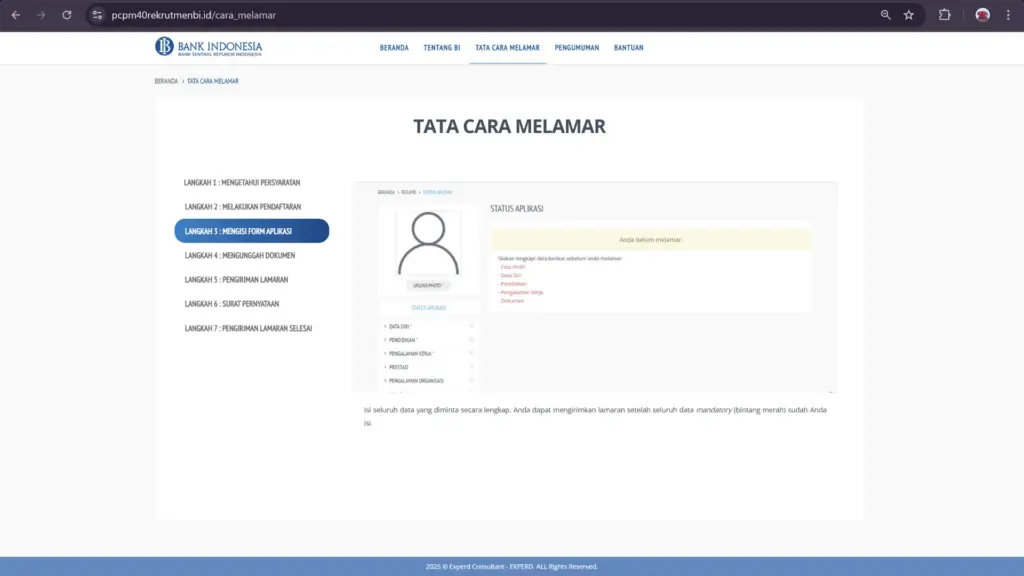Screen dimensions: 1024x576
Task: Select Langkah 3: Mengisi Form Aplikasi
Action: coord(251,231)
